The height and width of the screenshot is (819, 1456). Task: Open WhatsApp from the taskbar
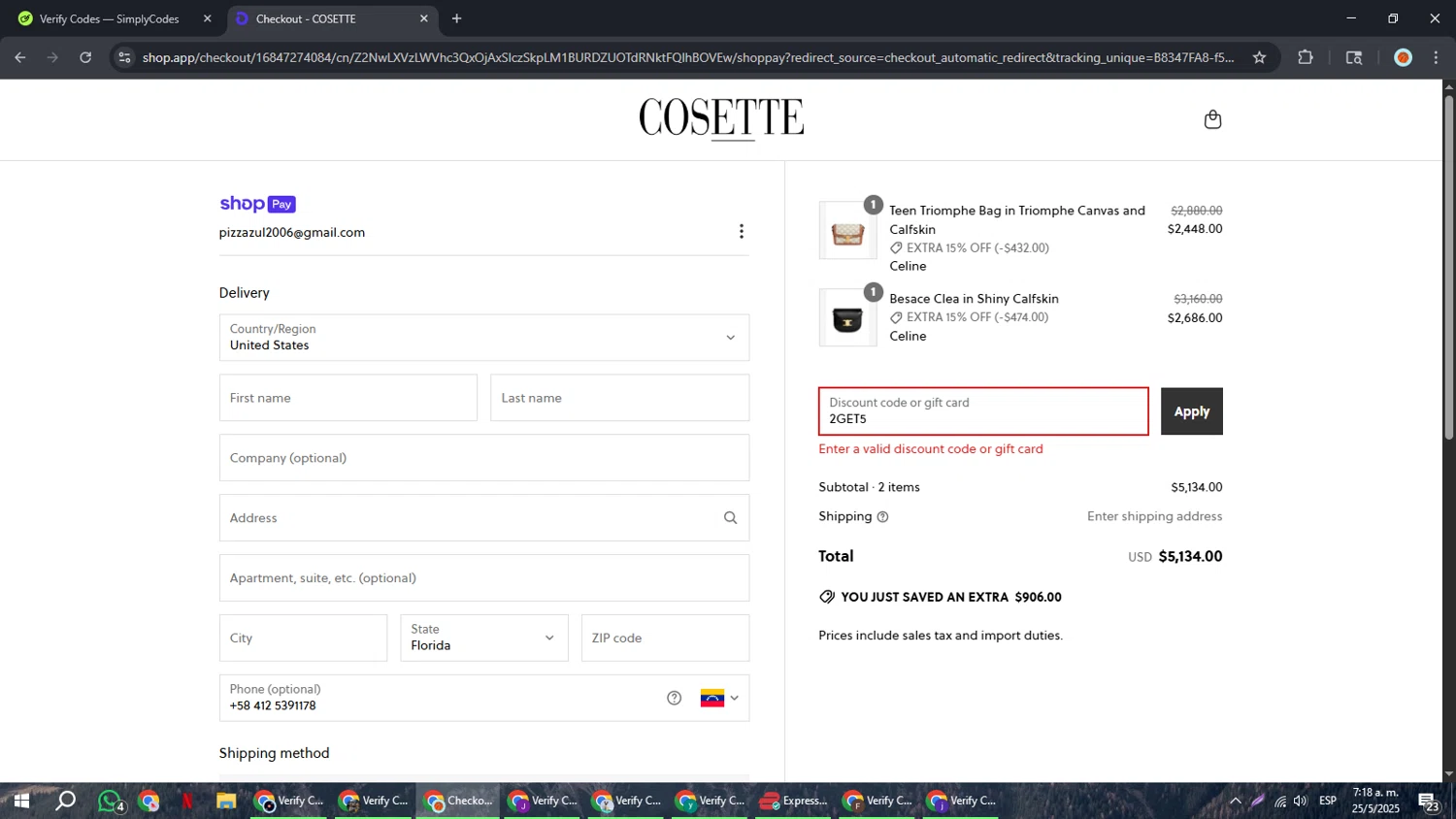coord(110,802)
